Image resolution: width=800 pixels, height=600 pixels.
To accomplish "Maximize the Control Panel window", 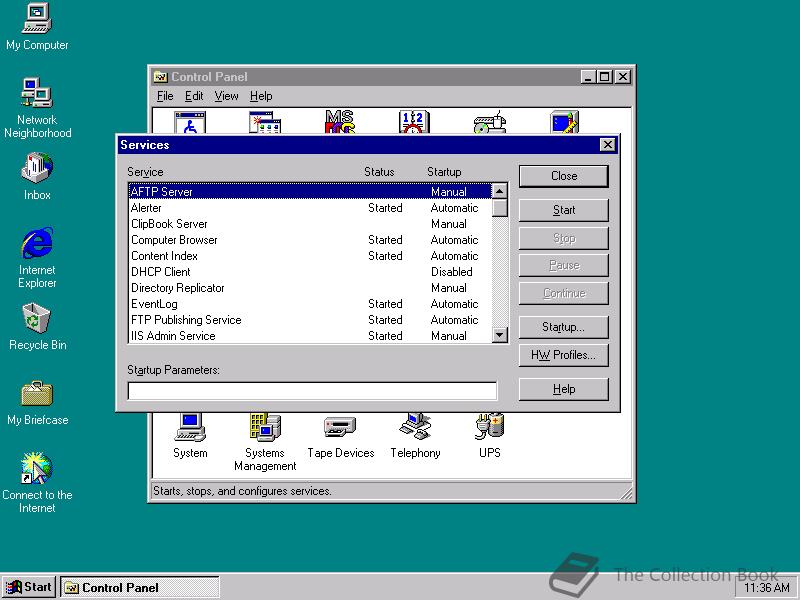I will [605, 77].
